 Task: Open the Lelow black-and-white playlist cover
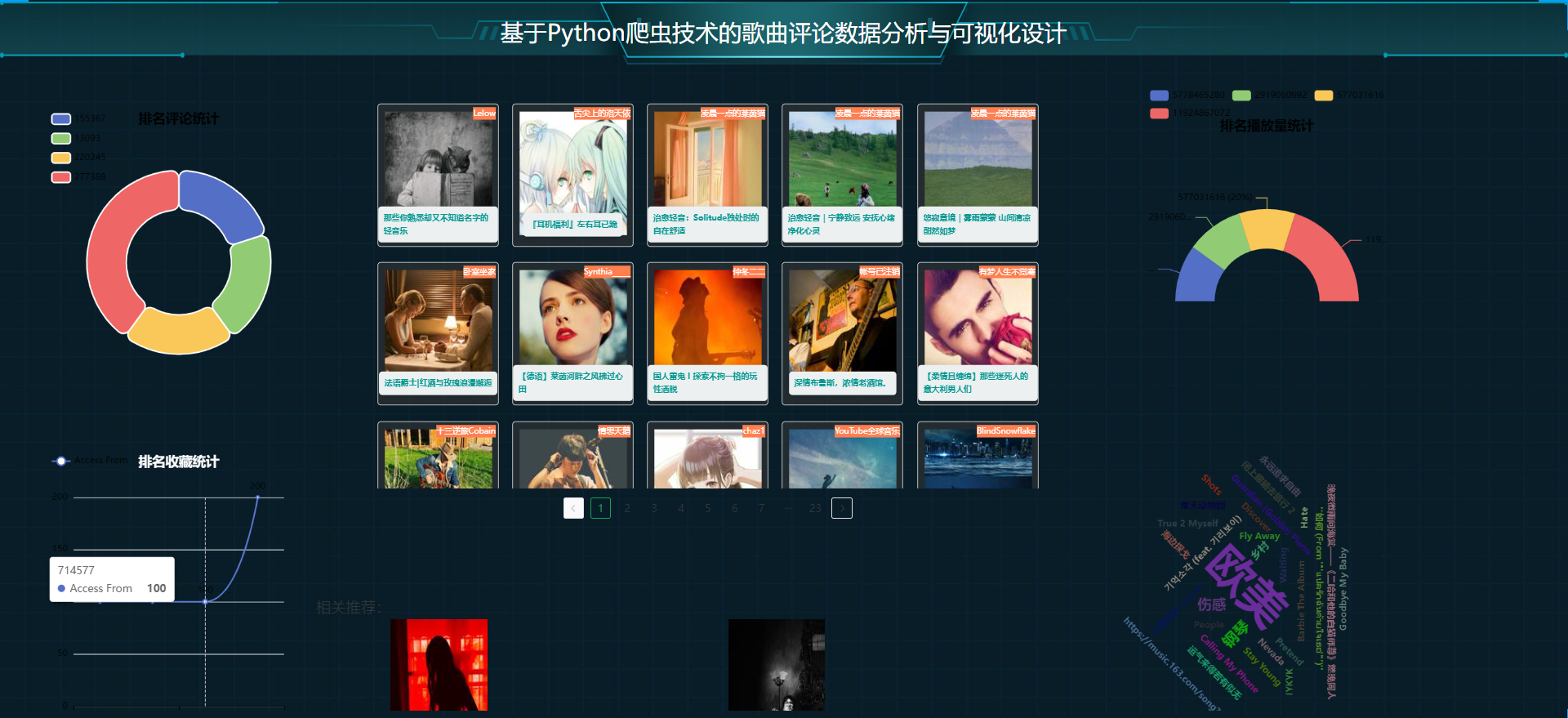[x=439, y=159]
